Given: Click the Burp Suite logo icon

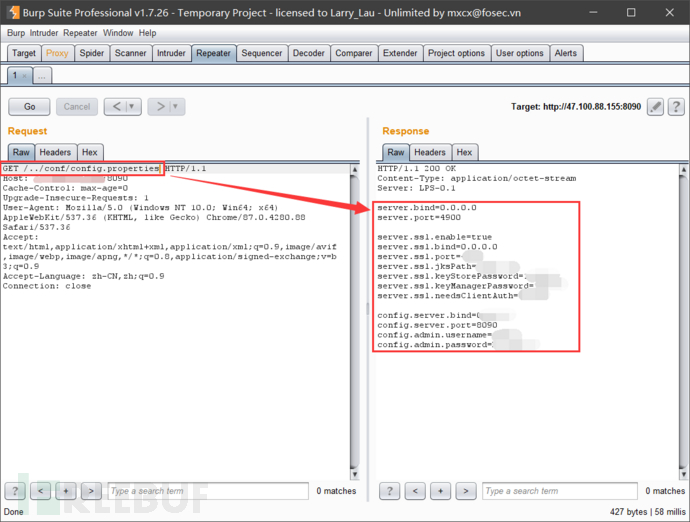Looking at the screenshot, I should [x=13, y=12].
